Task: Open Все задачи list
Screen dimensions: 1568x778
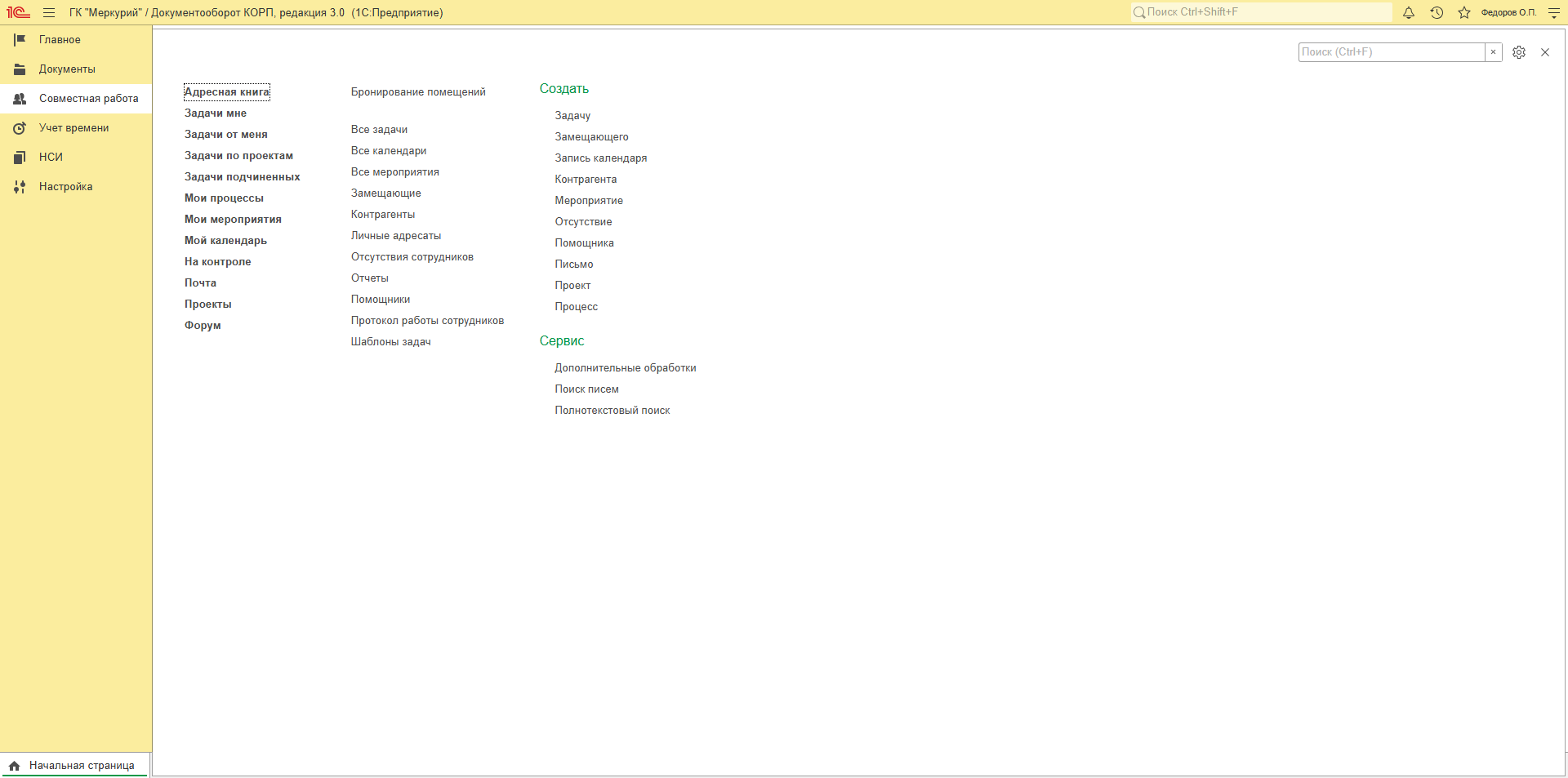Action: click(379, 129)
